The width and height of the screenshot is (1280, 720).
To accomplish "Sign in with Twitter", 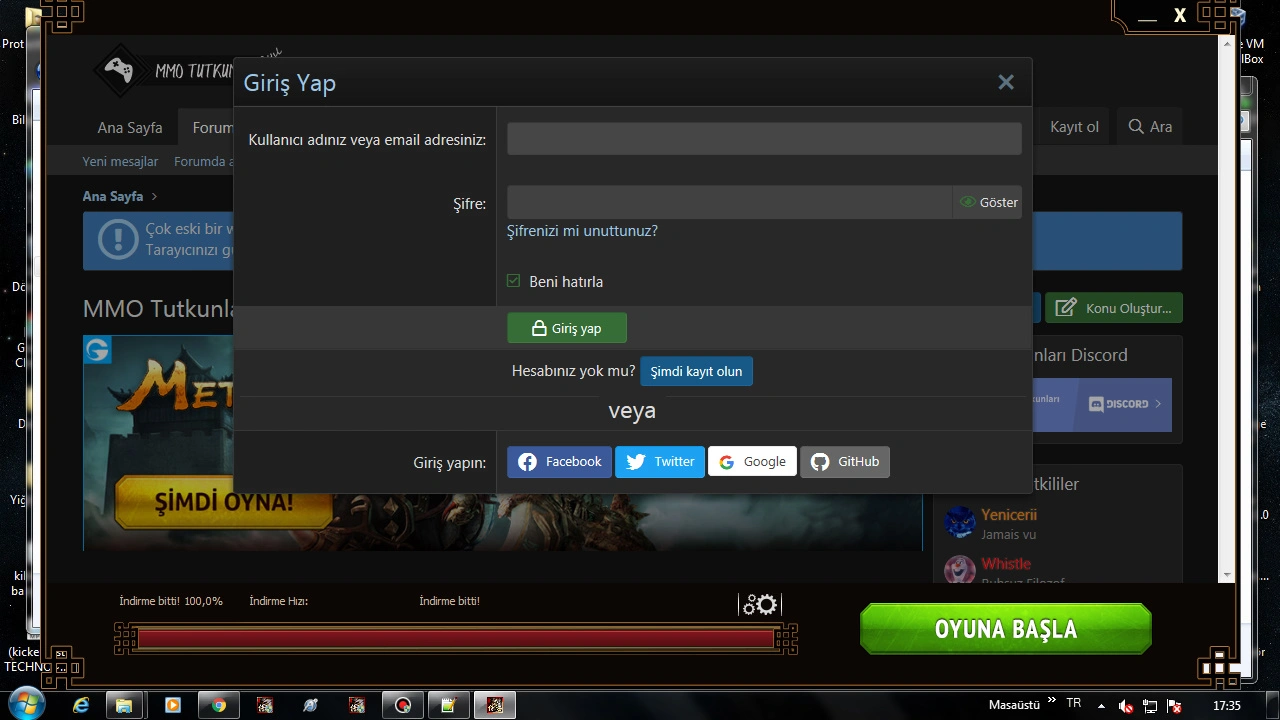I will 660,462.
